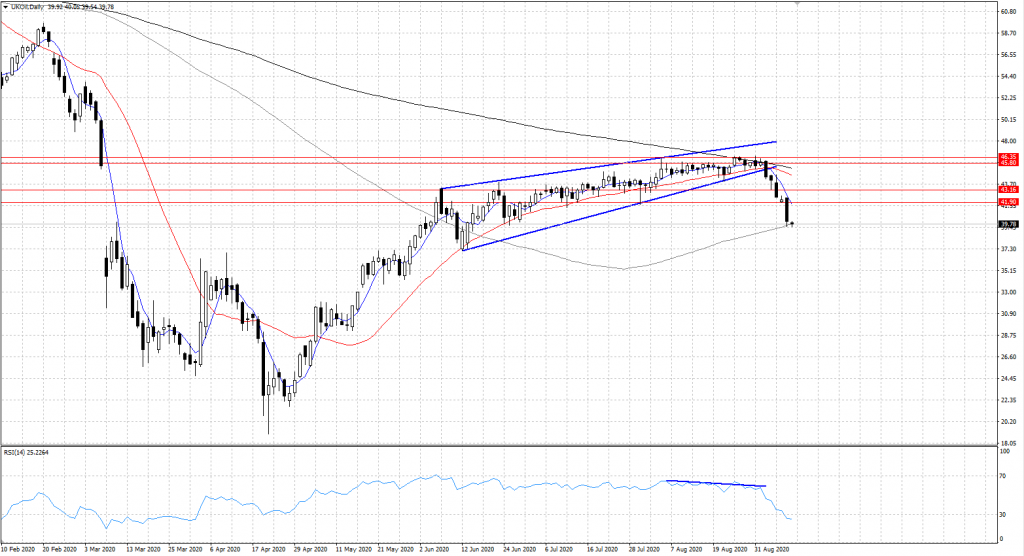1024x556 pixels.
Task: Click the chart shift marker on top edge
Action: [x=797, y=3]
